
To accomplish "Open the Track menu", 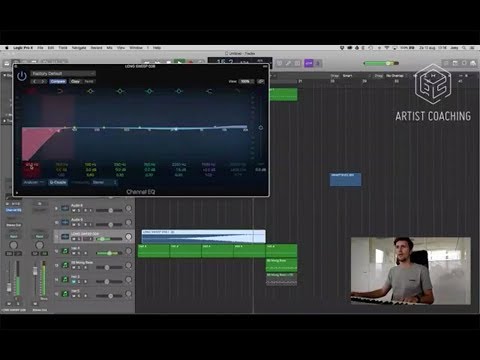I will [63, 48].
